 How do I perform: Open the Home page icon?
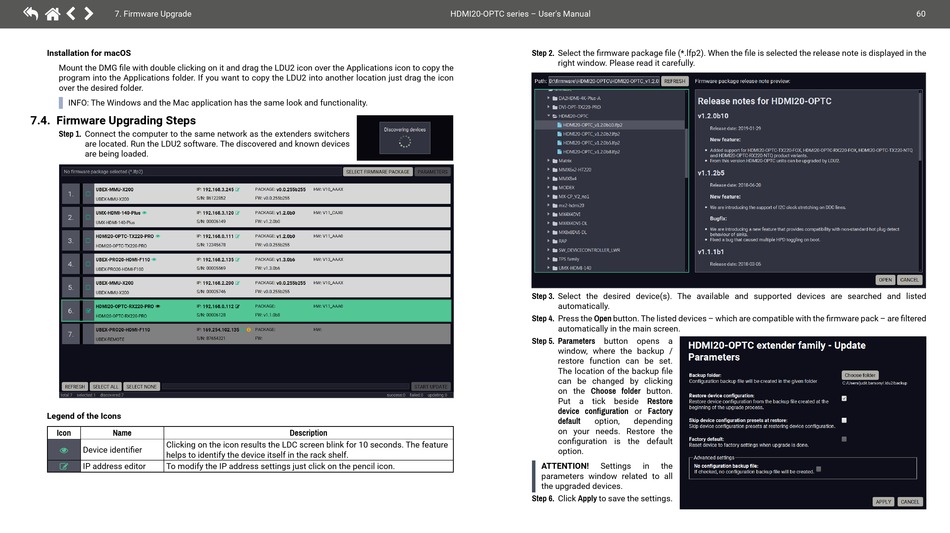[x=52, y=13]
